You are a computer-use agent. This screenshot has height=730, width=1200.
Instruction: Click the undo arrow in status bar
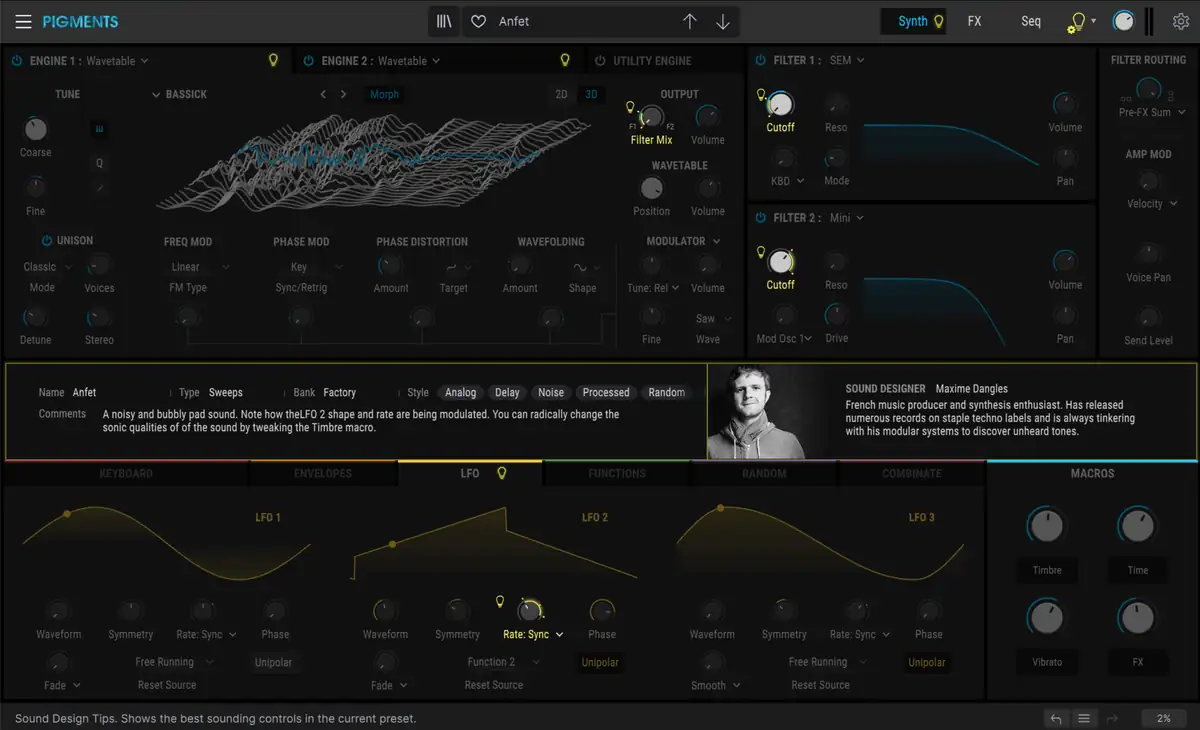[x=1056, y=718]
